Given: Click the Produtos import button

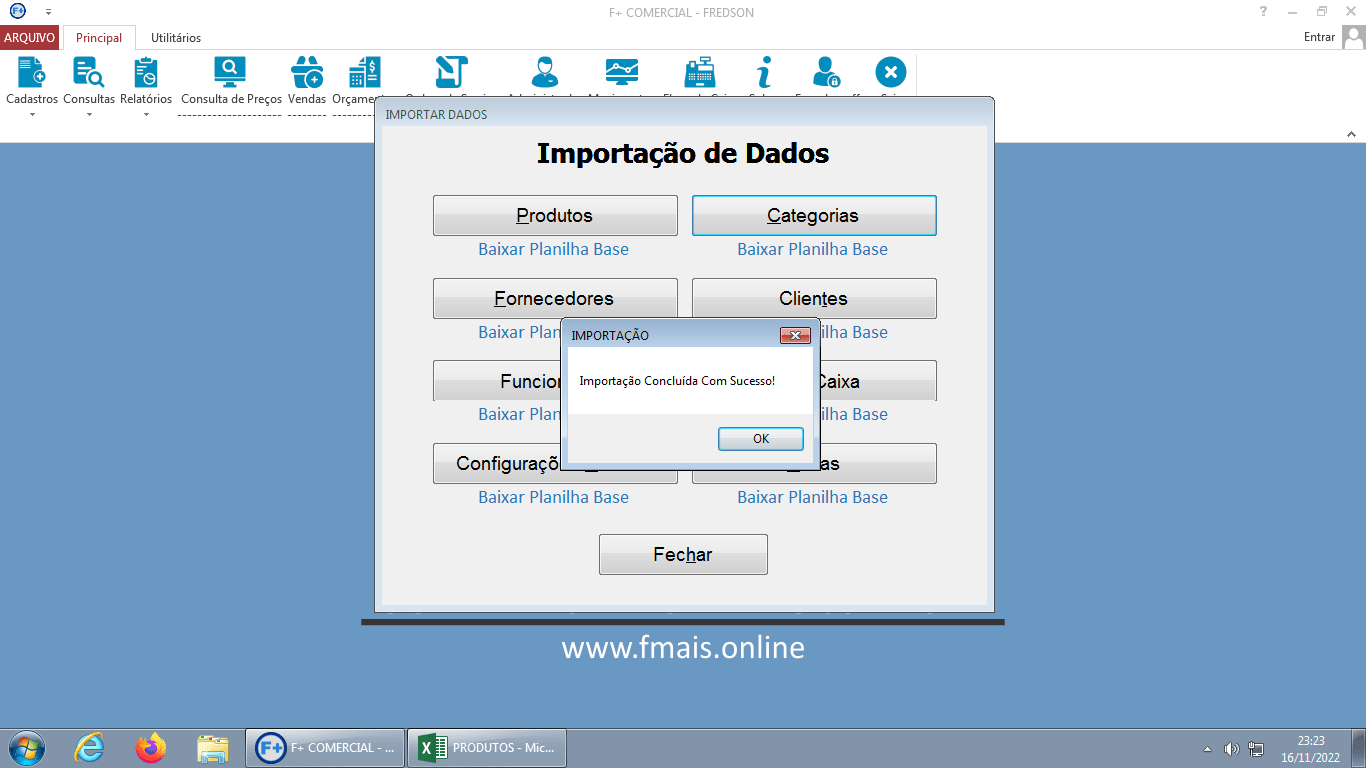Looking at the screenshot, I should click(555, 215).
